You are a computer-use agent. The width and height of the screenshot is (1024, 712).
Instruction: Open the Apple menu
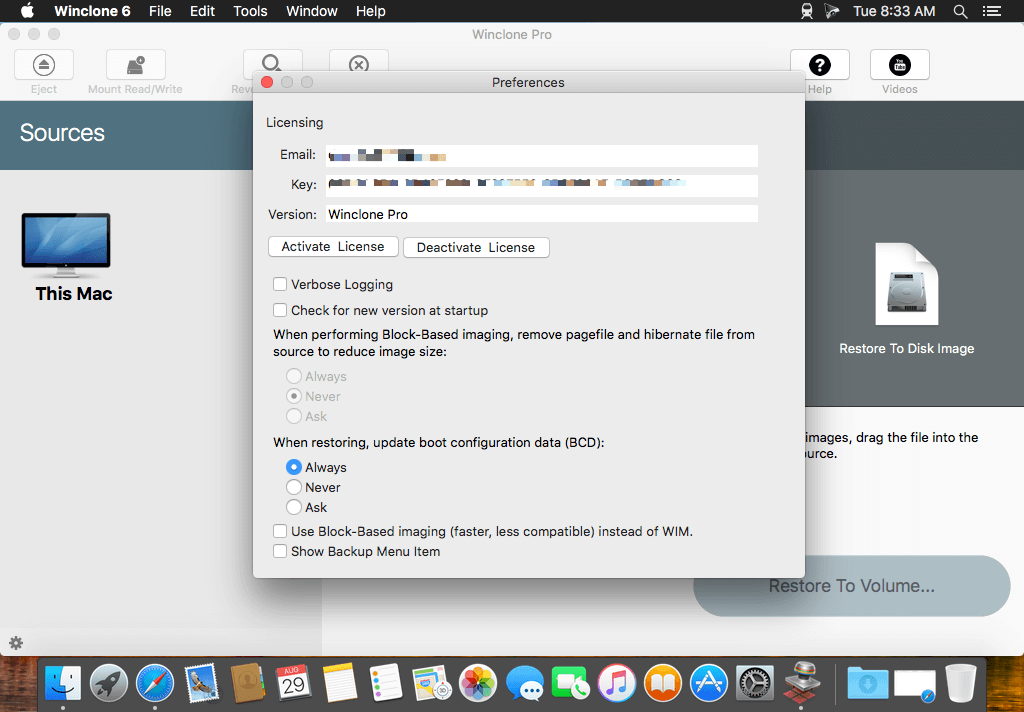coord(27,11)
